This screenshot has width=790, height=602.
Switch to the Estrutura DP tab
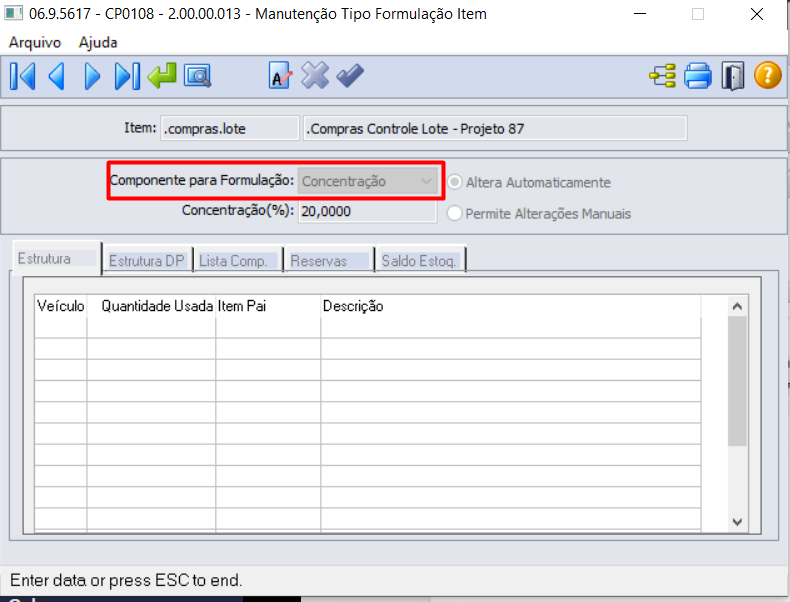point(147,260)
